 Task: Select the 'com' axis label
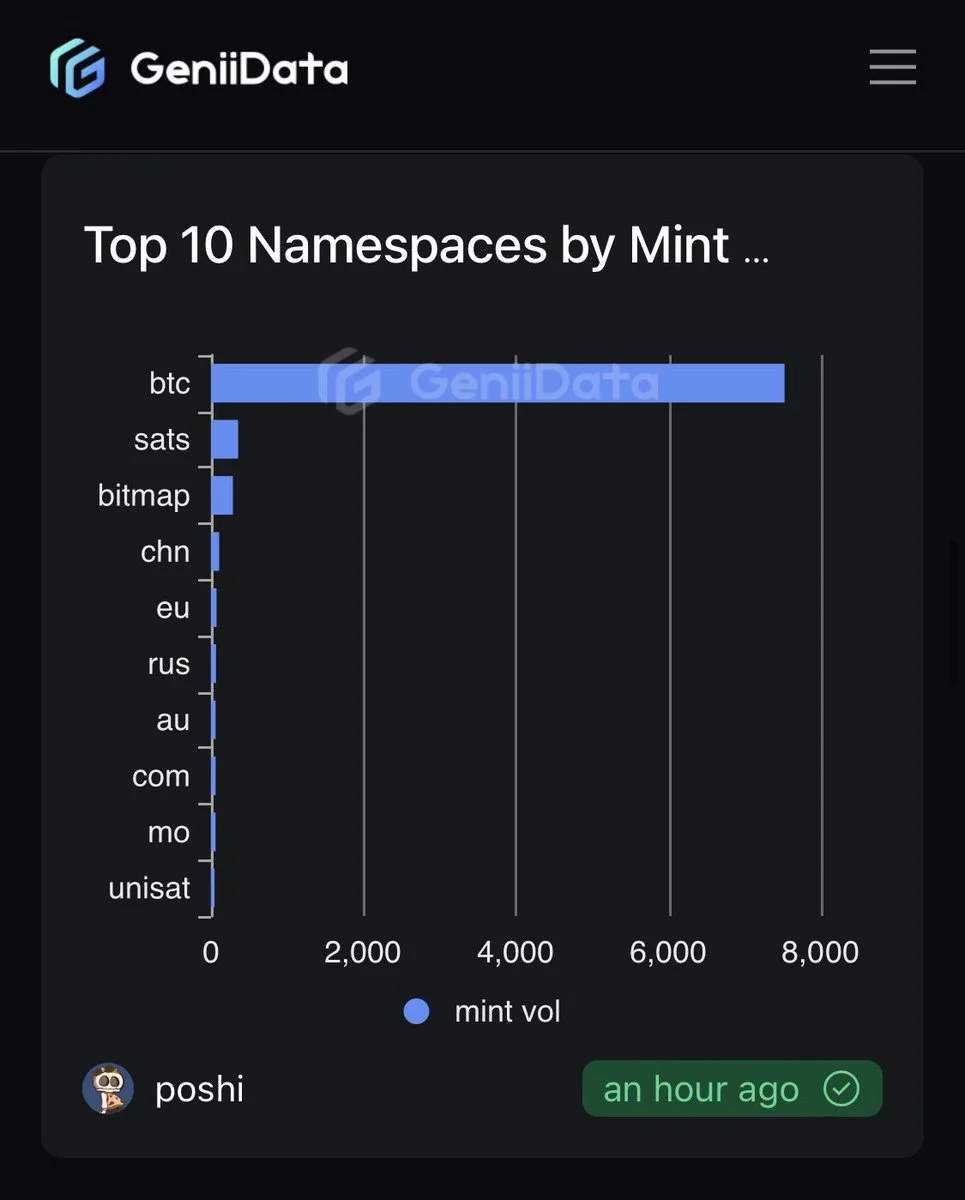(161, 775)
